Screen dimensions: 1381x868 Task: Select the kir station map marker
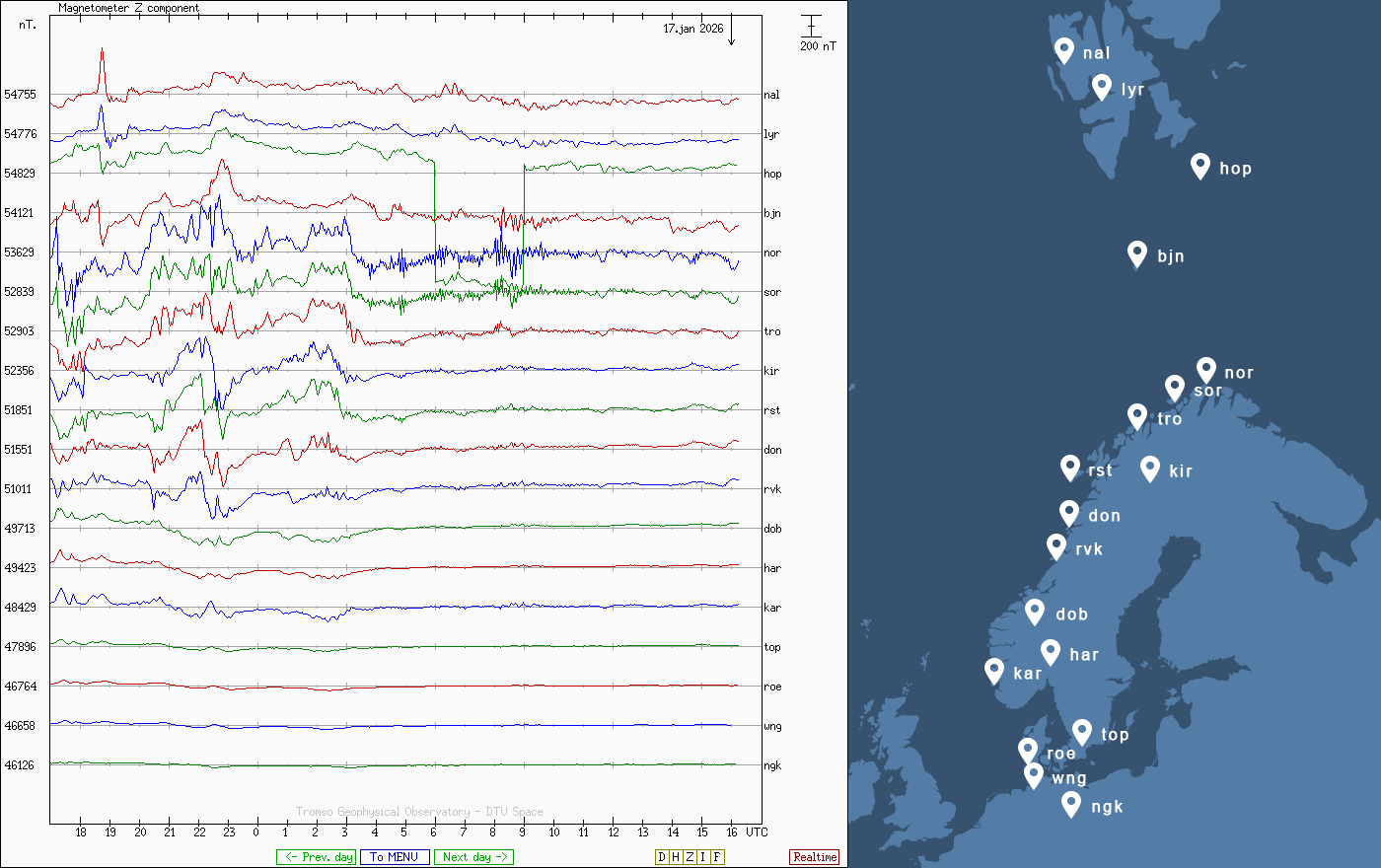click(1149, 469)
